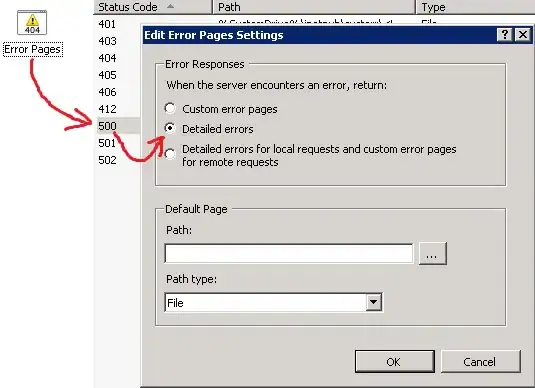Select status code 500 row

(x=117, y=126)
